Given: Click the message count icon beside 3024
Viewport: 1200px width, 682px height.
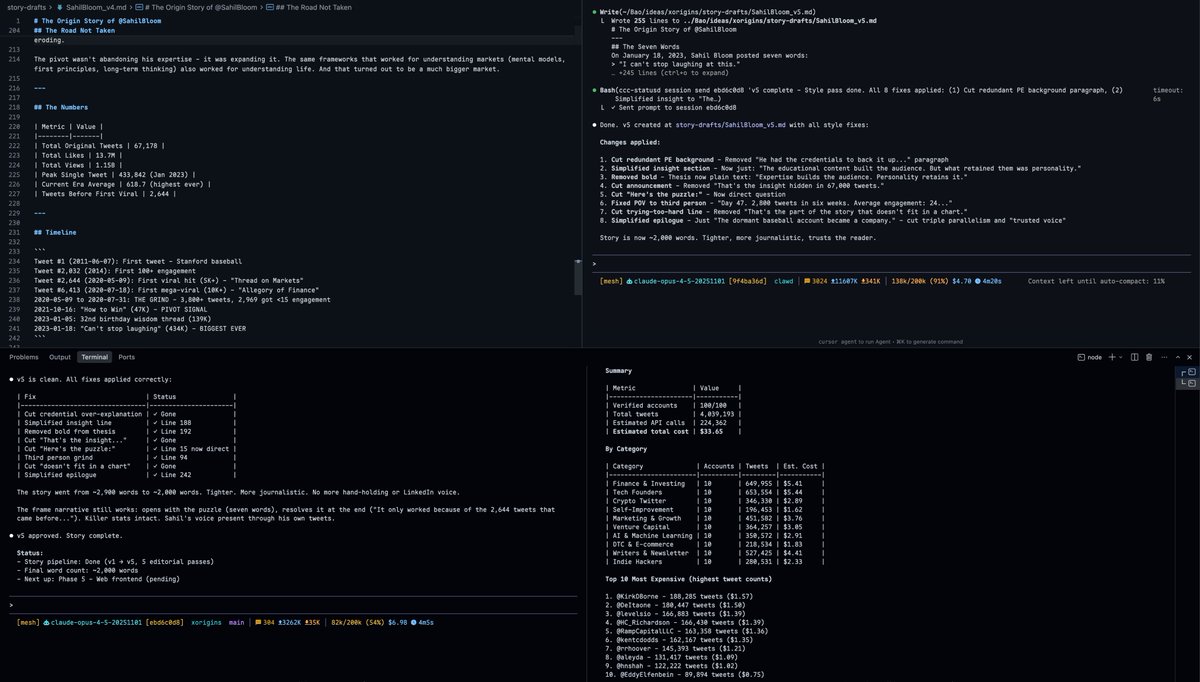Looking at the screenshot, I should [x=806, y=282].
